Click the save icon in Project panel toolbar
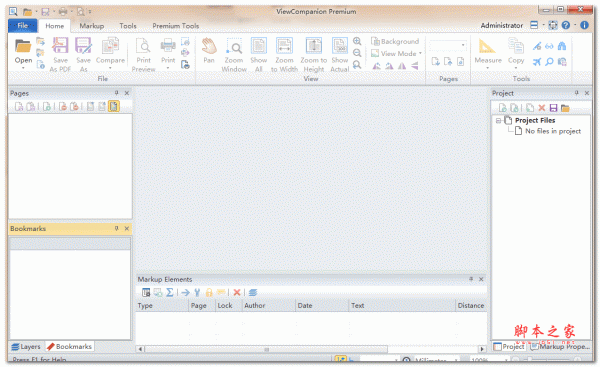This screenshot has height=367, width=600. point(553,108)
